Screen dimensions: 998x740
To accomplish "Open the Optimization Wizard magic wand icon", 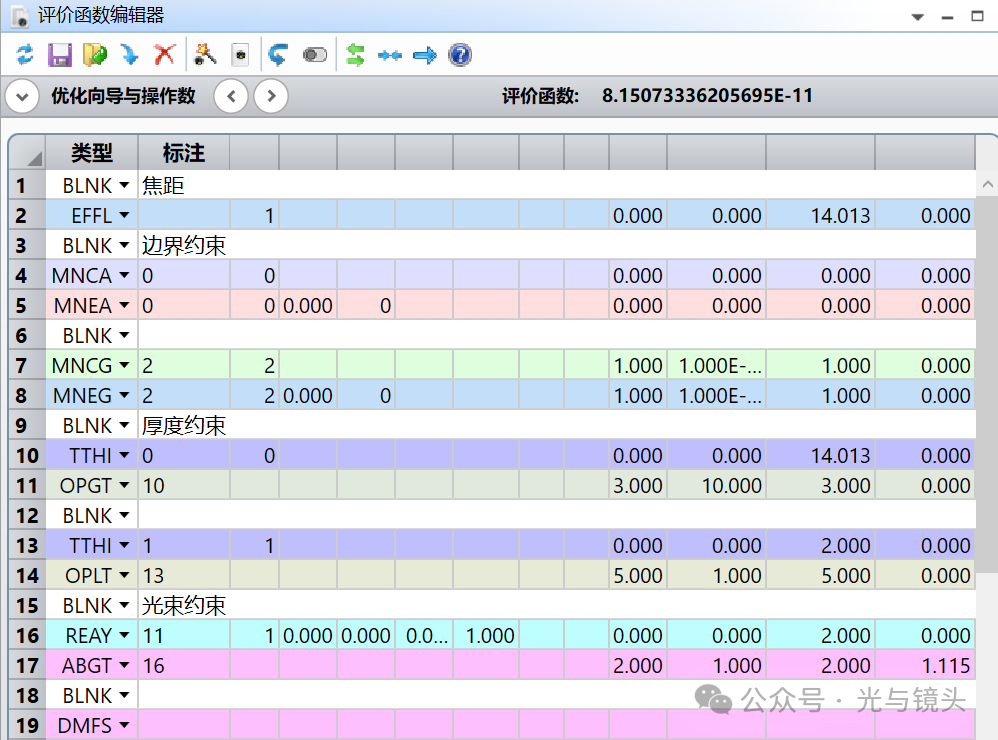I will (205, 54).
